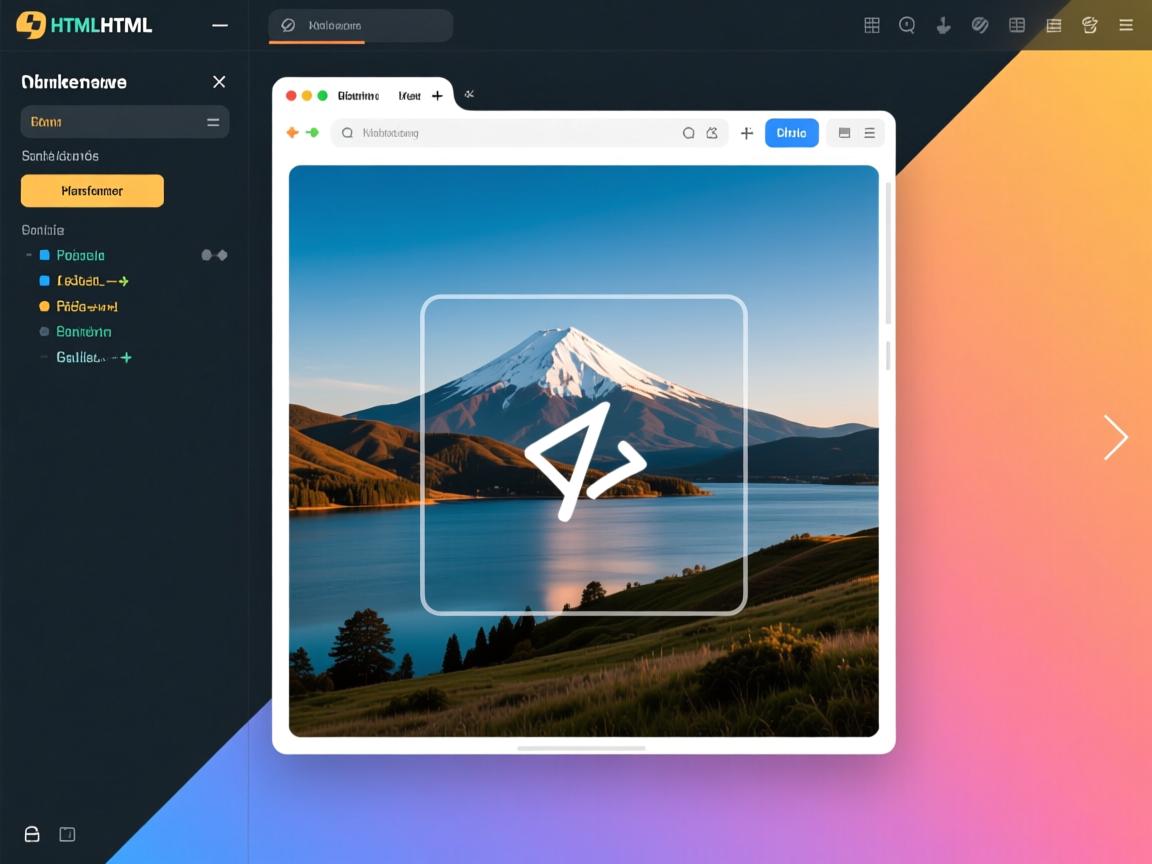Click the square panel icon at sidebar bottom
The image size is (1152, 864).
click(67, 834)
